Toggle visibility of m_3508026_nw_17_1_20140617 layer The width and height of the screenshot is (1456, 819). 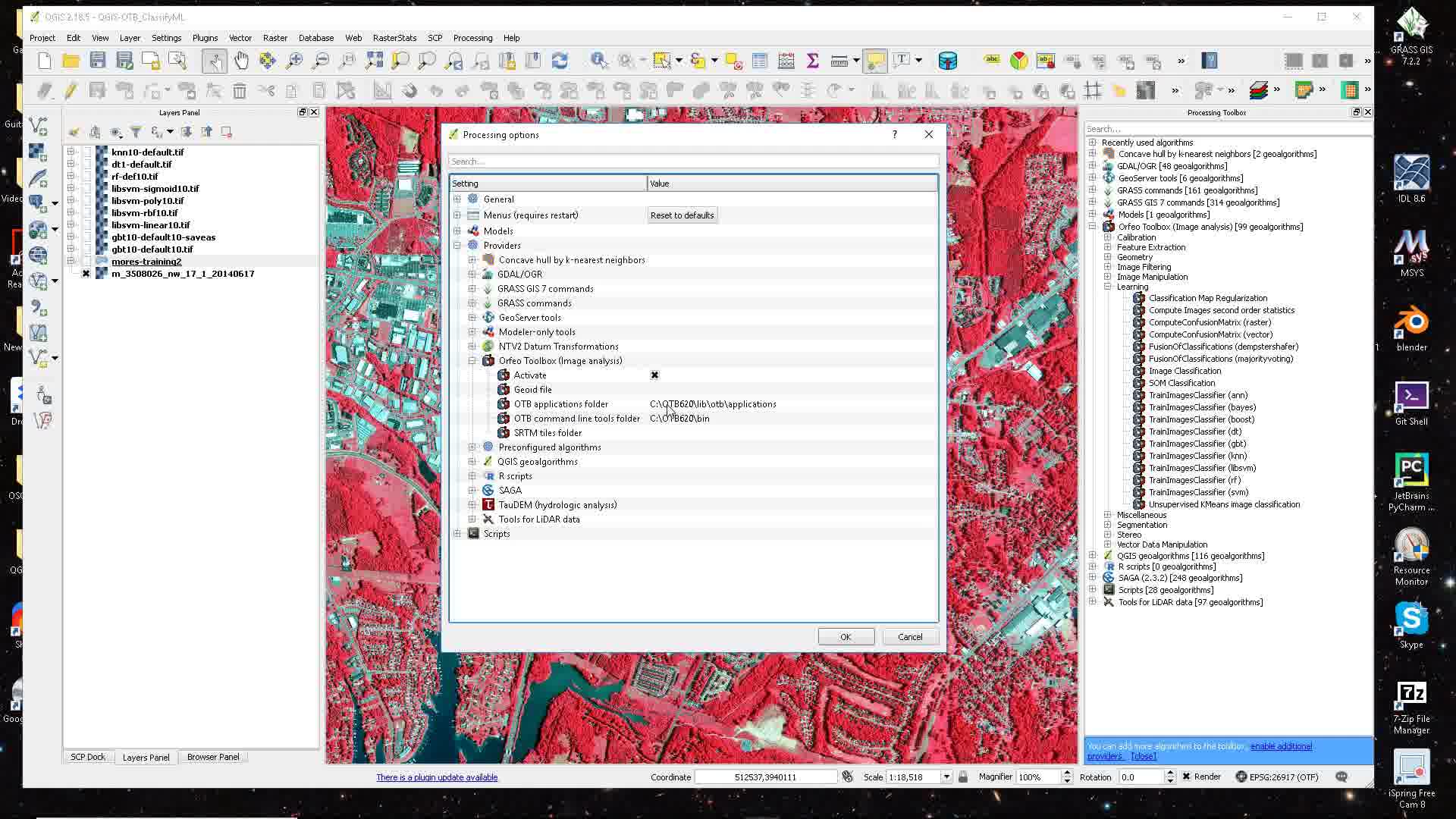pos(85,274)
